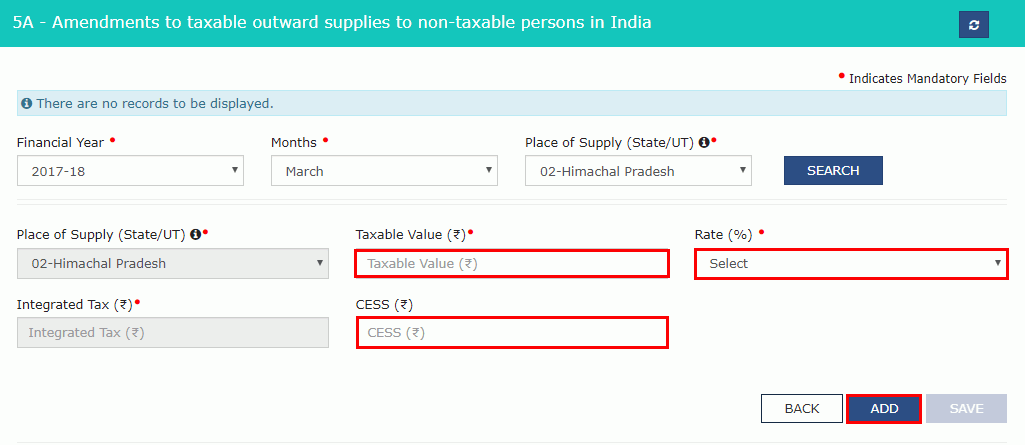This screenshot has height=445, width=1025.
Task: Click info icon in no records banner
Action: (x=27, y=103)
